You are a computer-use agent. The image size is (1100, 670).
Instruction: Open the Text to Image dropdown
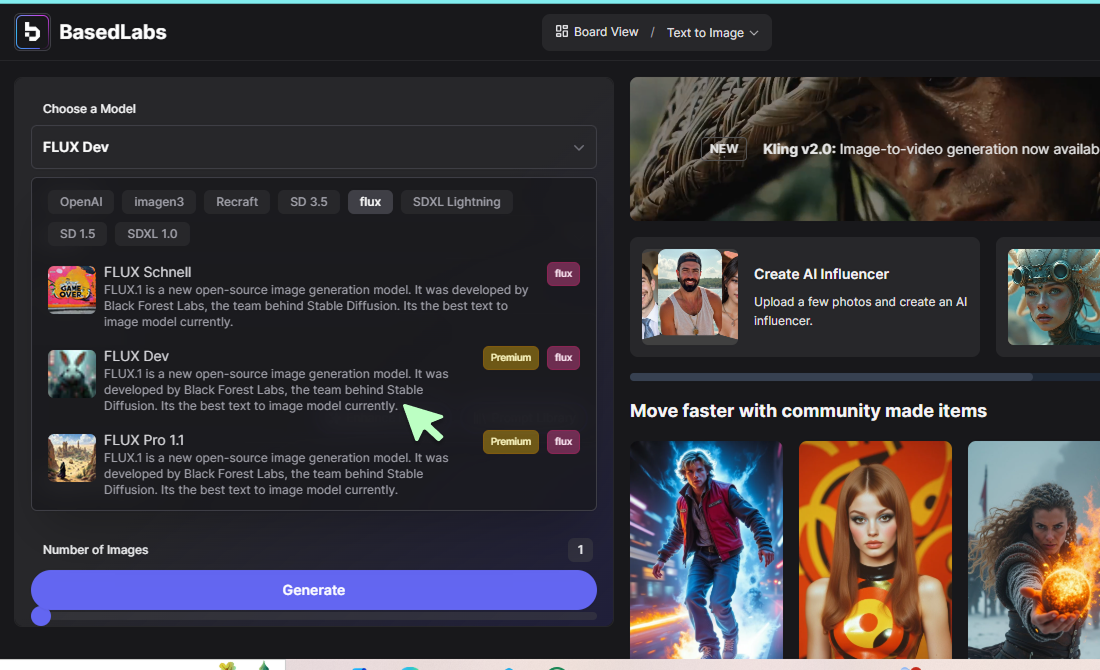(x=712, y=33)
